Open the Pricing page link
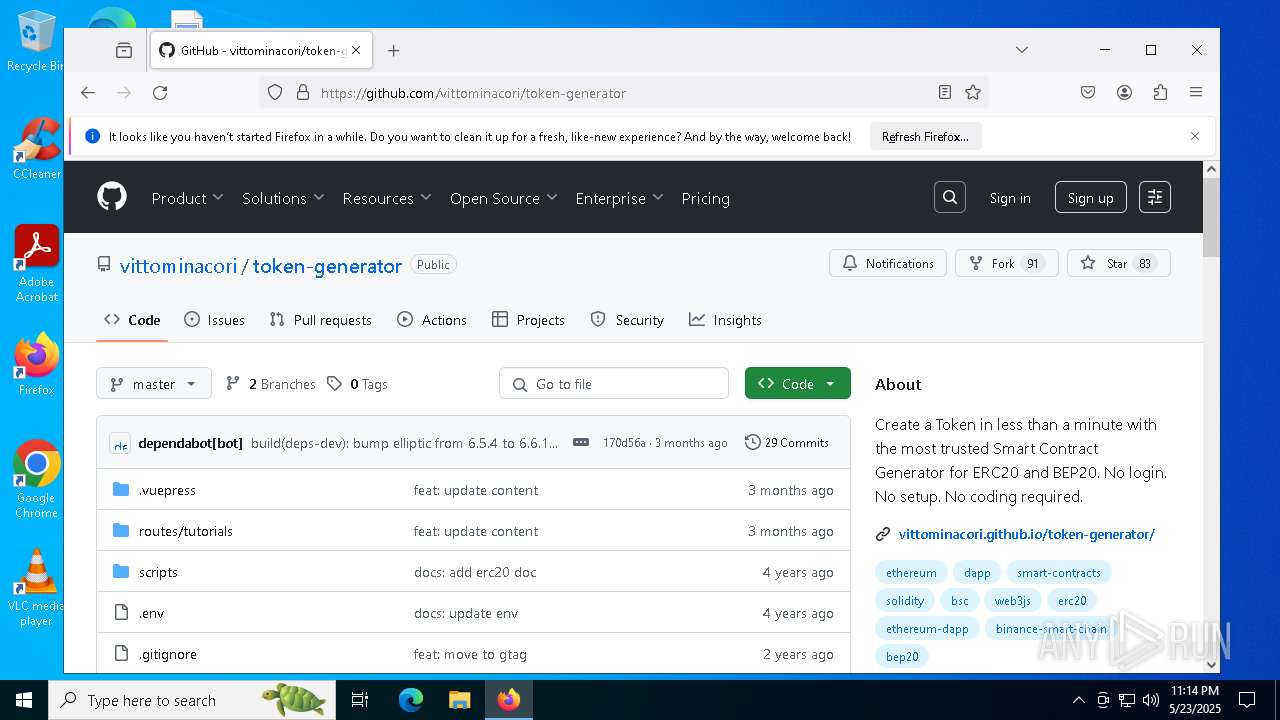 coord(705,198)
